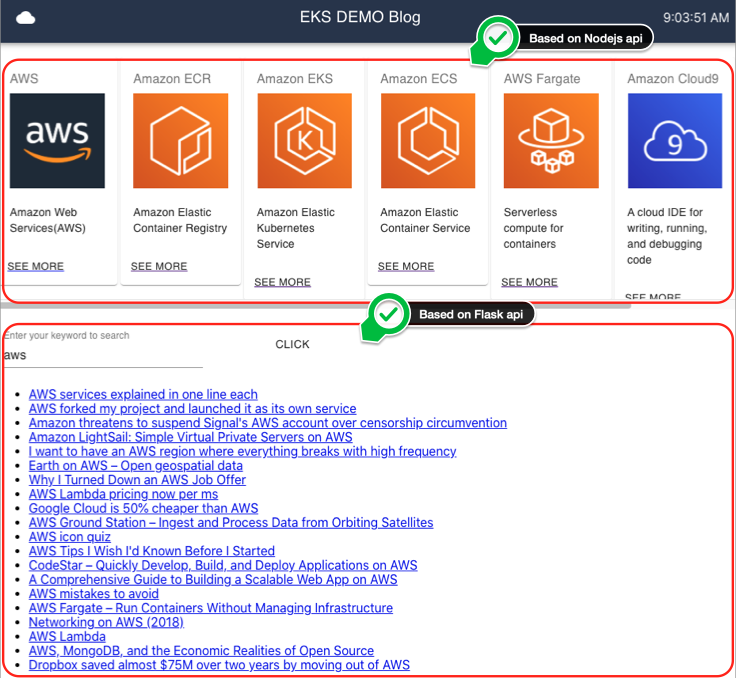Open 'AWS Tips I Wish I'd Known' link

click(152, 551)
